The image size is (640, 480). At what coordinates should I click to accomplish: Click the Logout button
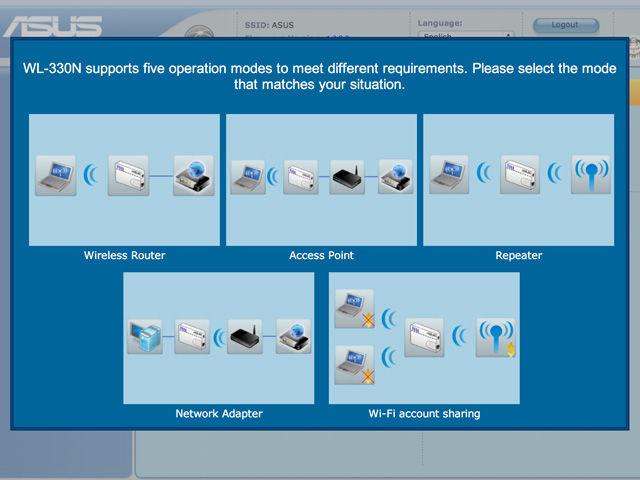click(x=566, y=25)
